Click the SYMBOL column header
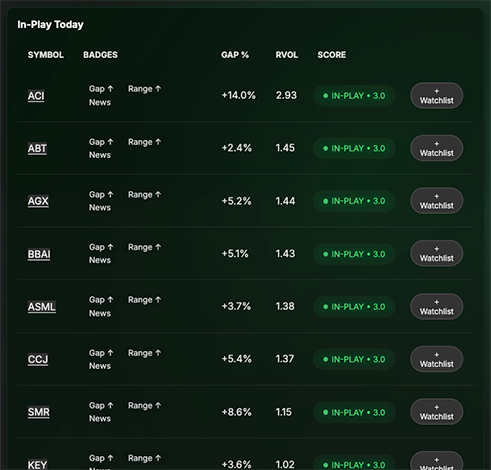Image resolution: width=491 pixels, height=470 pixels. click(x=46, y=55)
